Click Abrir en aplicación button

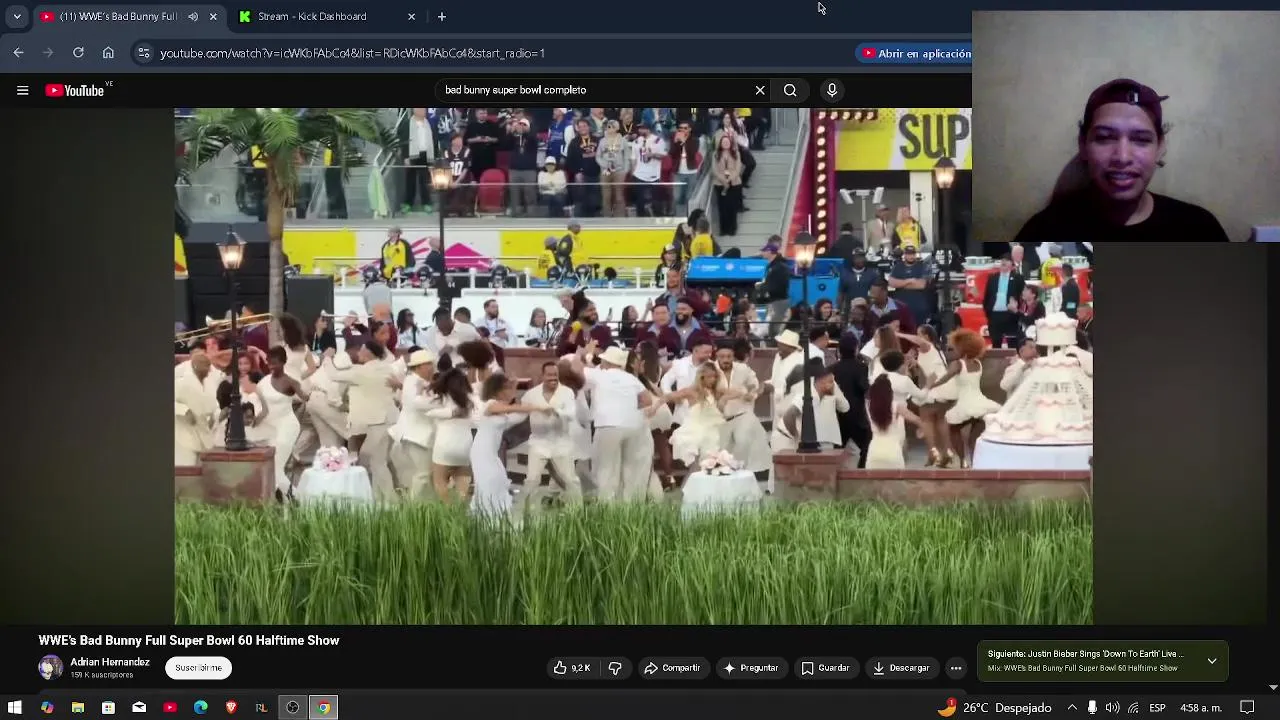pyautogui.click(x=916, y=53)
